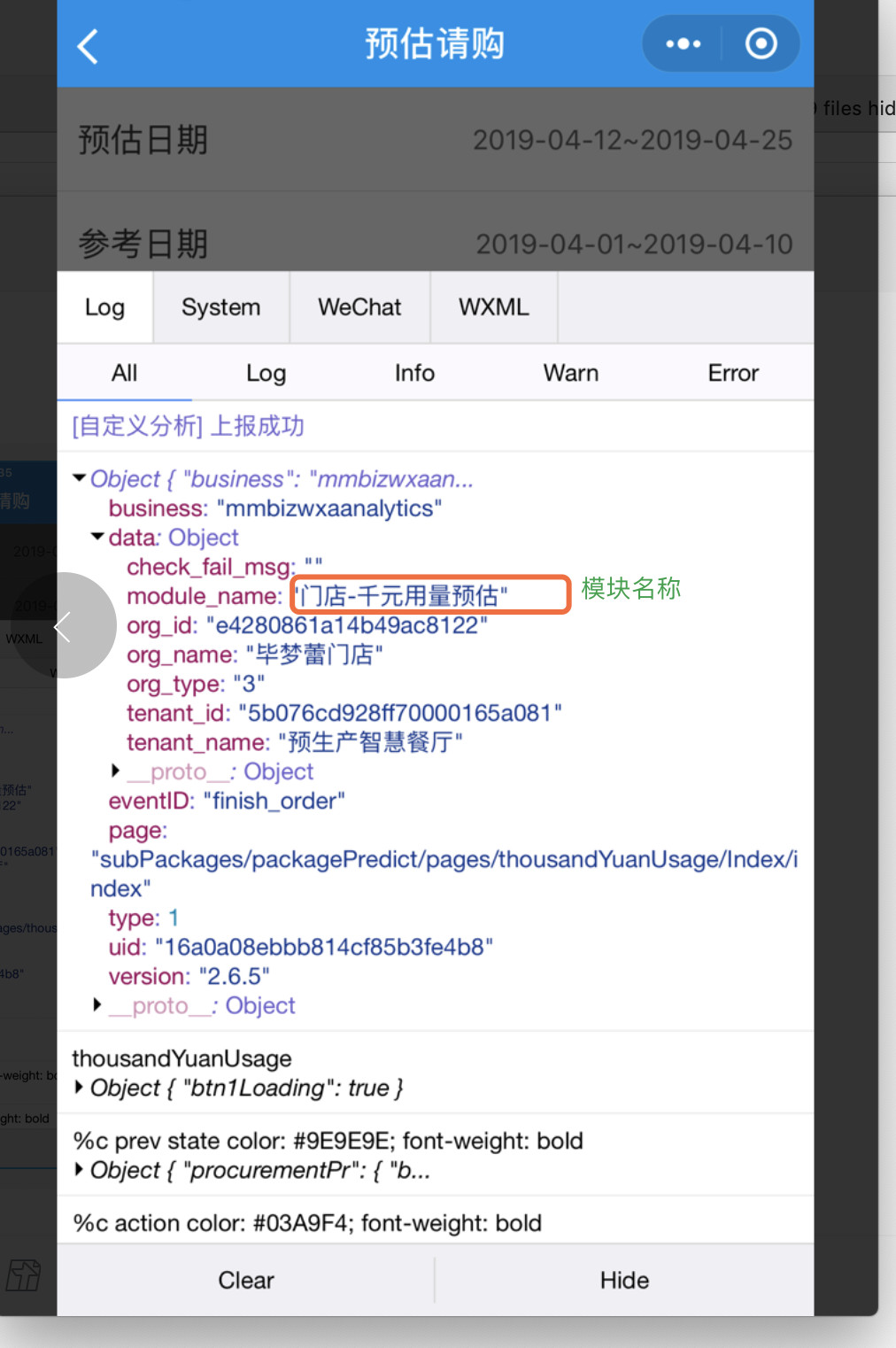The image size is (896, 1348).
Task: Expand the btn1Loading Object entry
Action: pos(79,1087)
